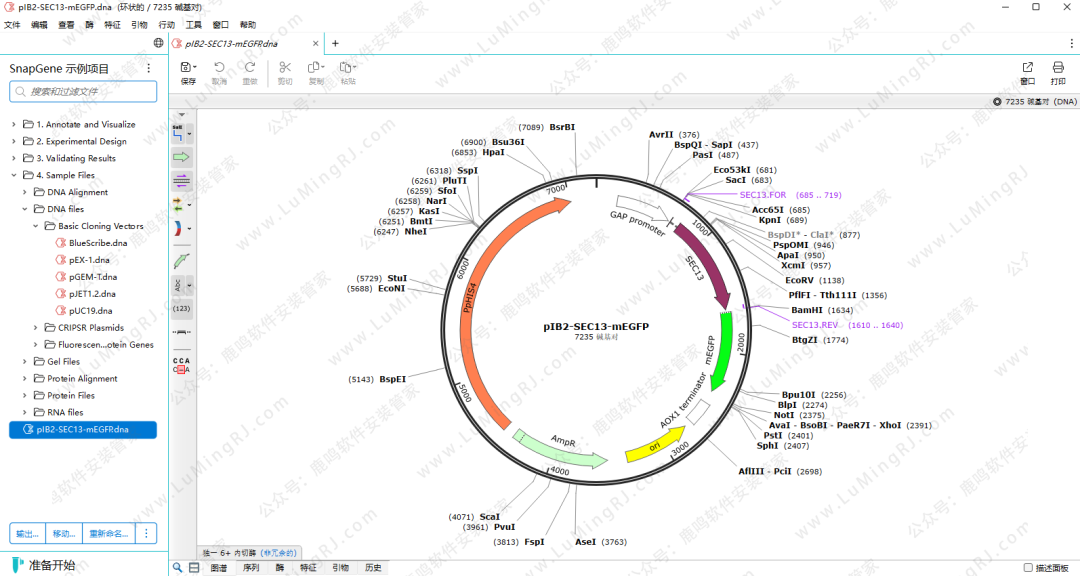
Task: Click the 保存 (Save) toolbar icon
Action: 187,72
